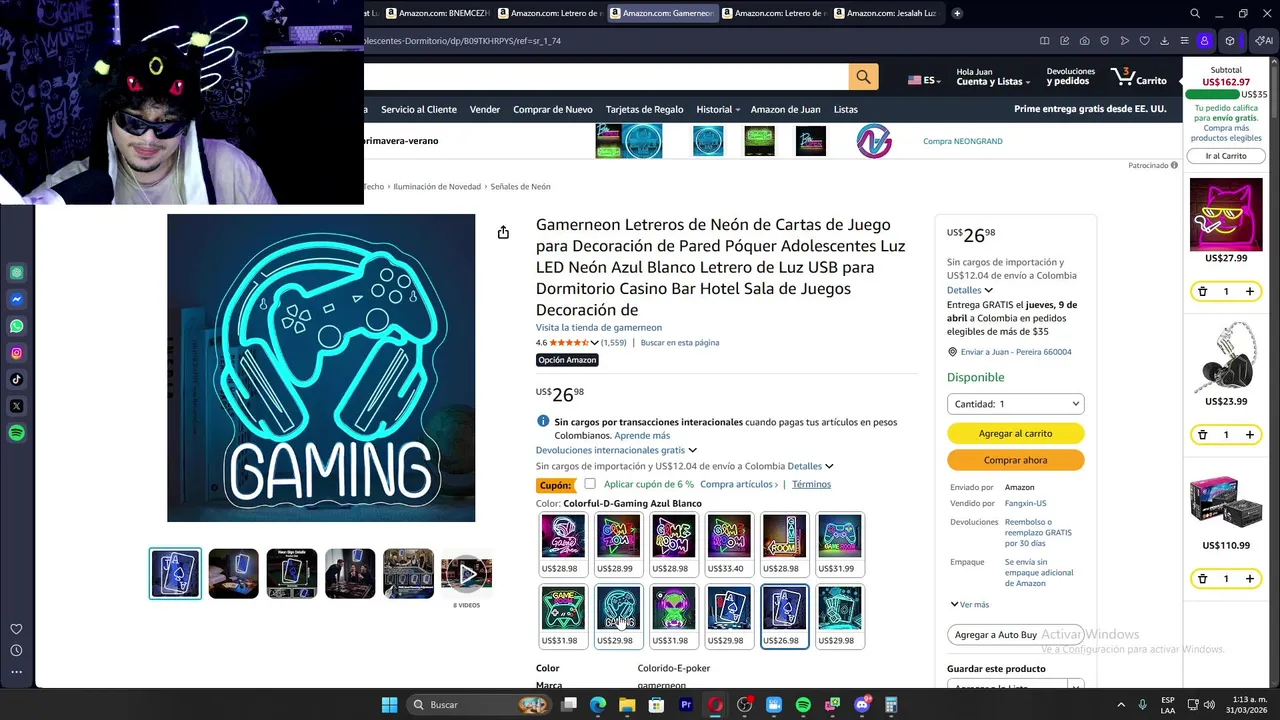This screenshot has width=1280, height=720.
Task: Open Cuenta y Listas menu
Action: tap(992, 77)
